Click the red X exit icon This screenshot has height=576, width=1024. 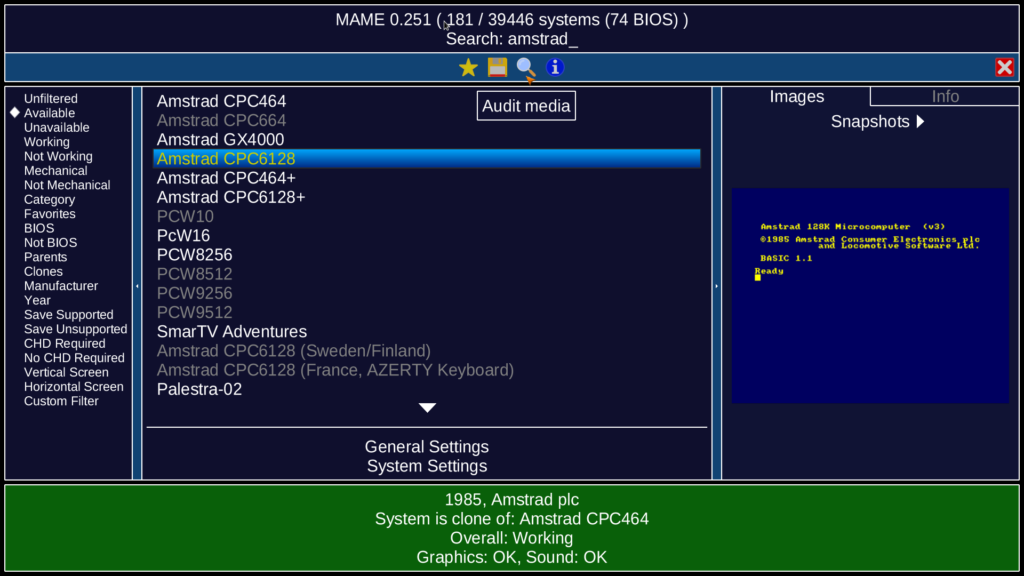pyautogui.click(x=1004, y=67)
